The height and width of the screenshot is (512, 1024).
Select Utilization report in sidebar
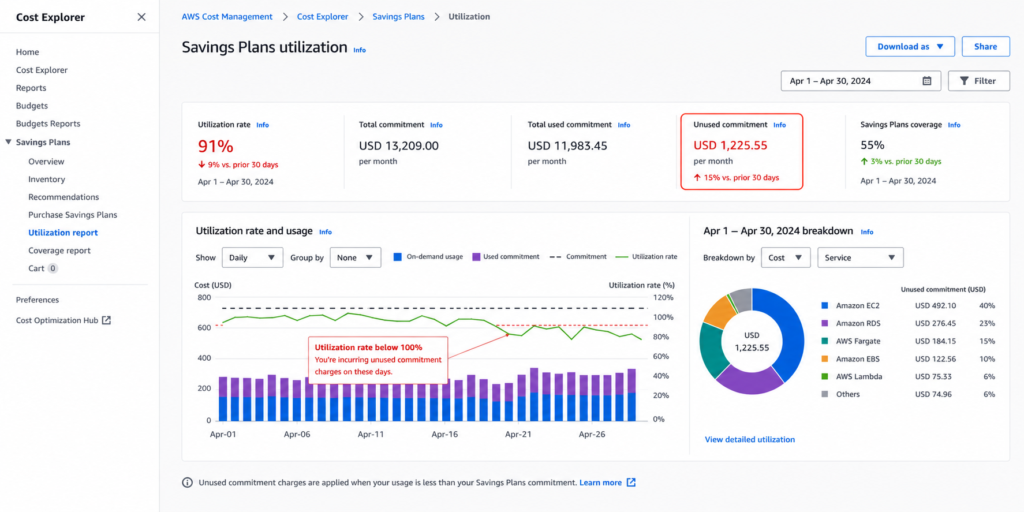(63, 232)
